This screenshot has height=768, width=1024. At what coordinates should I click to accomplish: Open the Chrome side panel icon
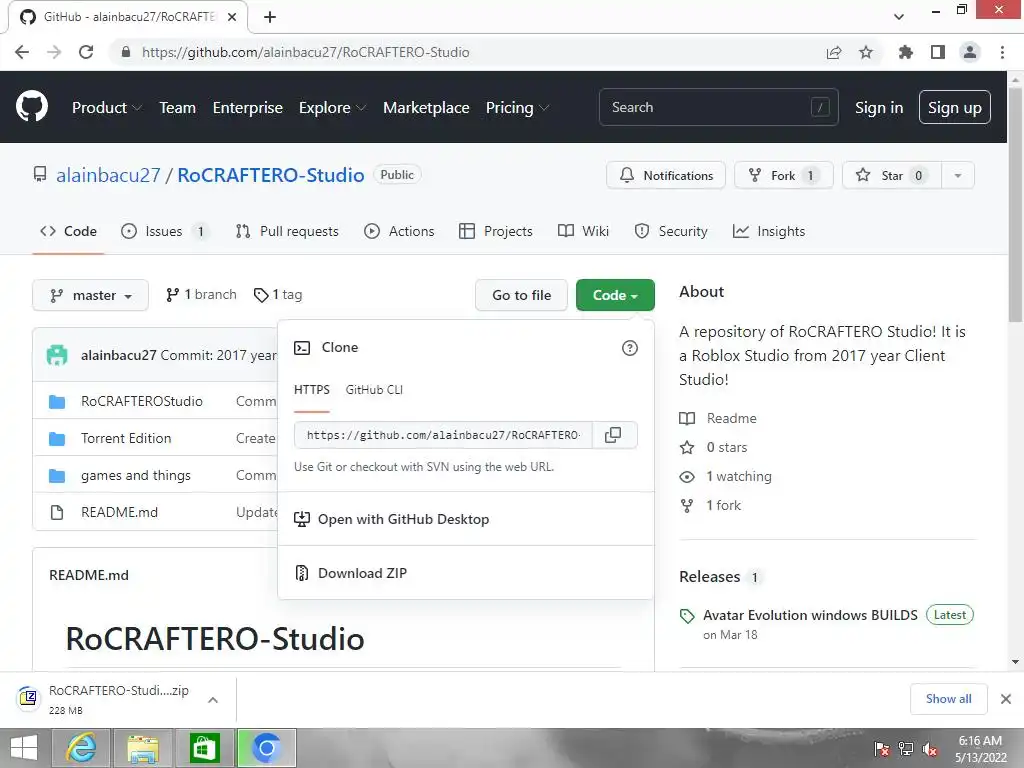(938, 52)
